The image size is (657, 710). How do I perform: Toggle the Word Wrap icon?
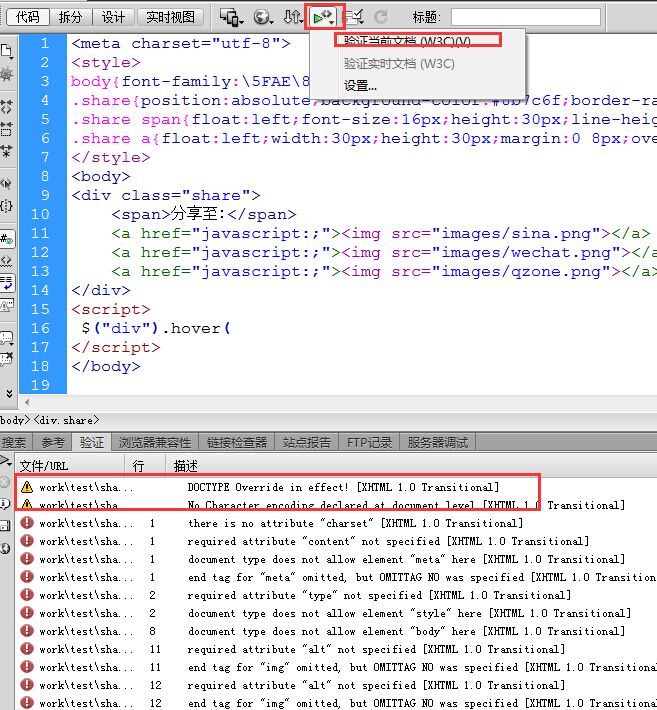tap(7, 283)
